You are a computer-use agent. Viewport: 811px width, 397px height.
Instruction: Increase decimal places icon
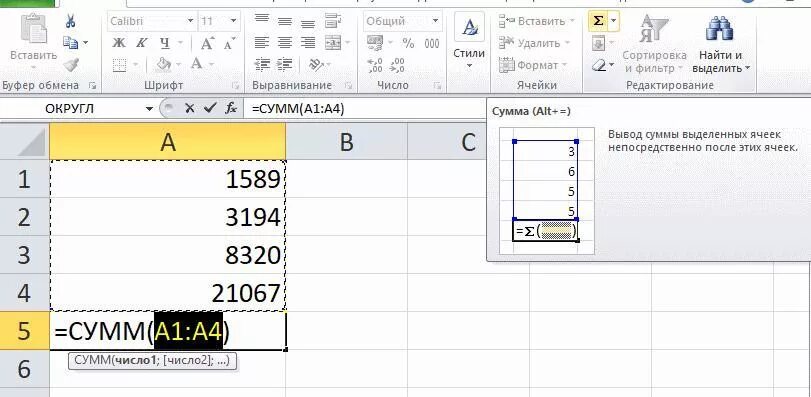(374, 65)
